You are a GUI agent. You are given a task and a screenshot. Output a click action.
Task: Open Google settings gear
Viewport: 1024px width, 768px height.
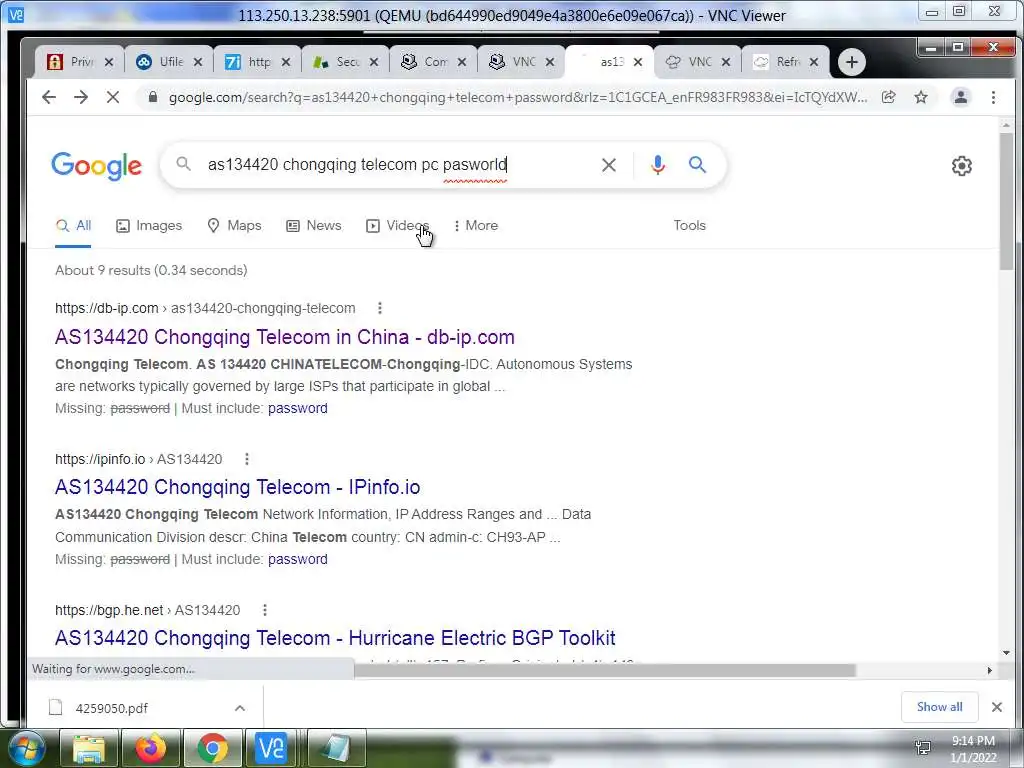[961, 166]
